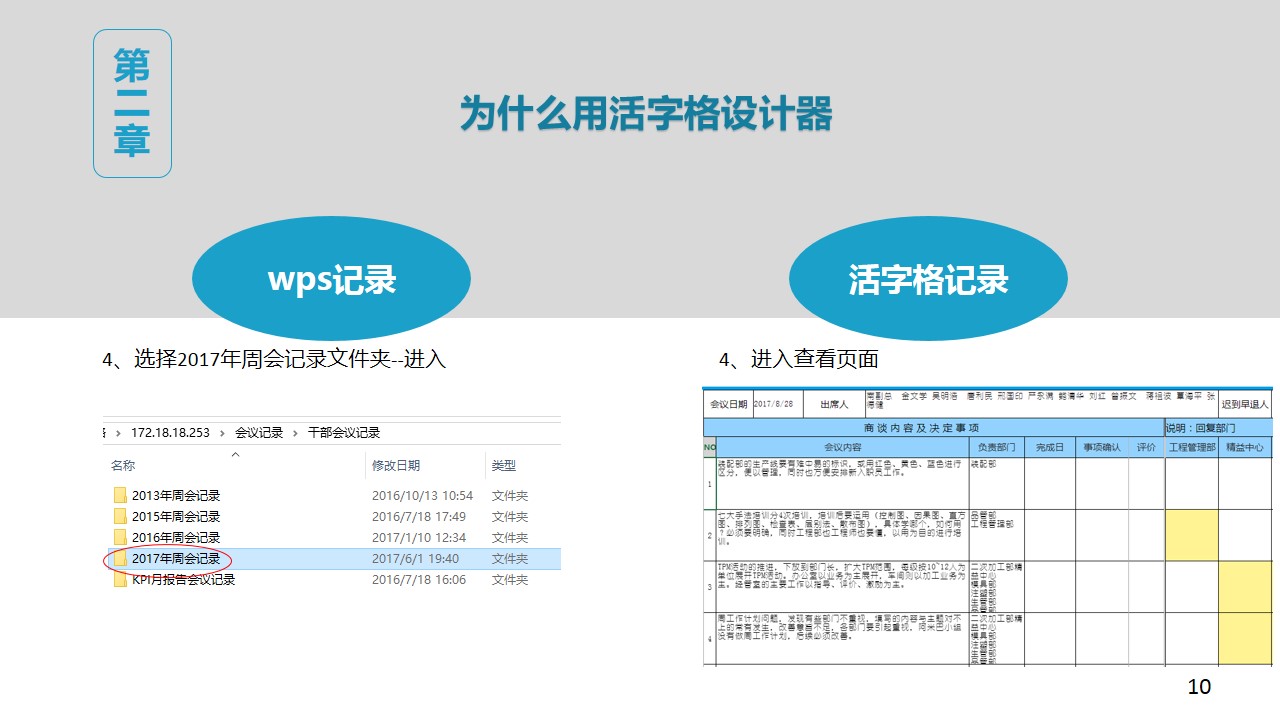Image resolution: width=1280 pixels, height=720 pixels.
Task: Click the KPI月报告会议记录 folder icon
Action: click(x=120, y=579)
